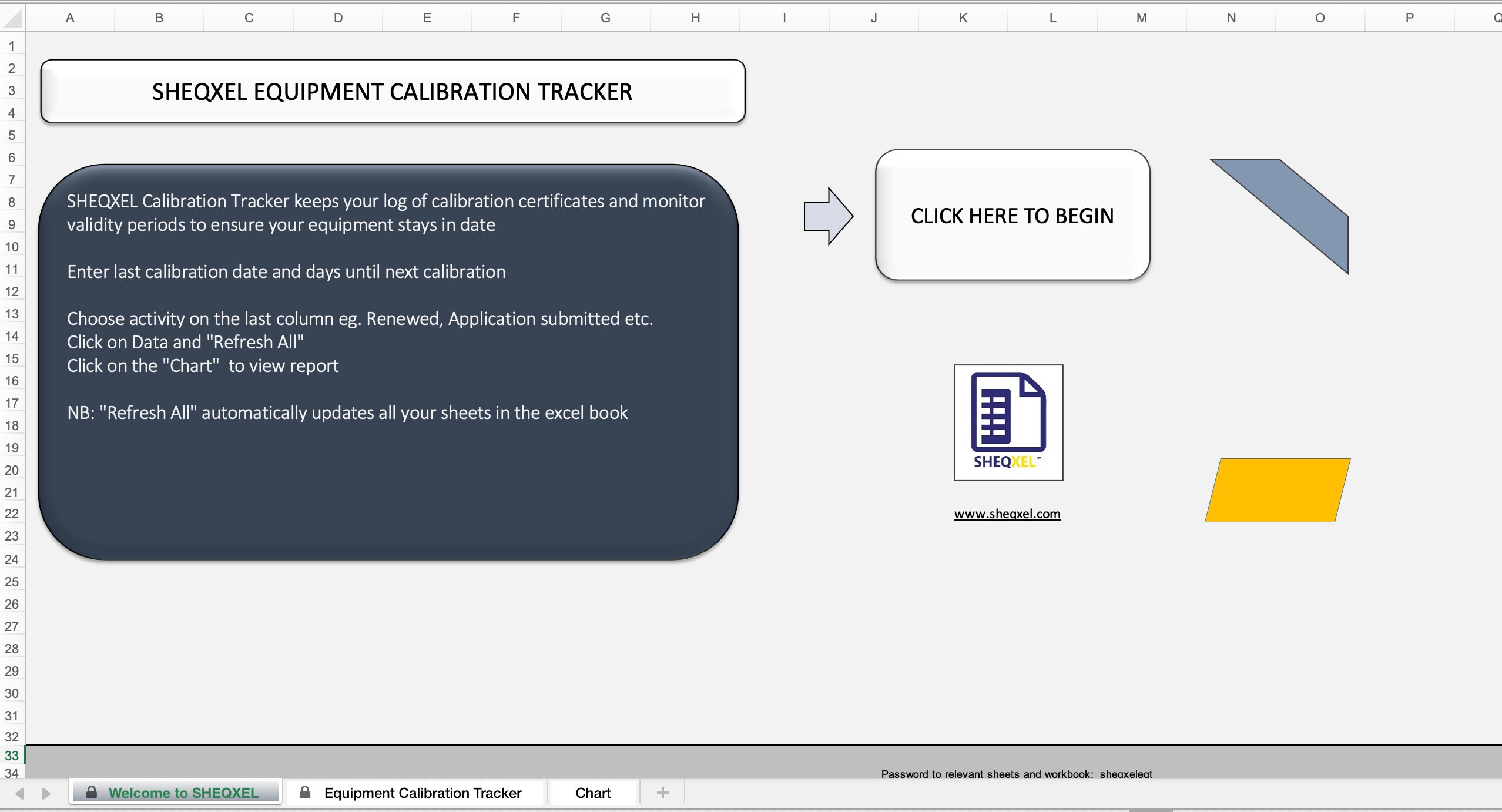The image size is (1502, 812).
Task: Click the gray arrow shape pointing right
Action: pos(827,216)
